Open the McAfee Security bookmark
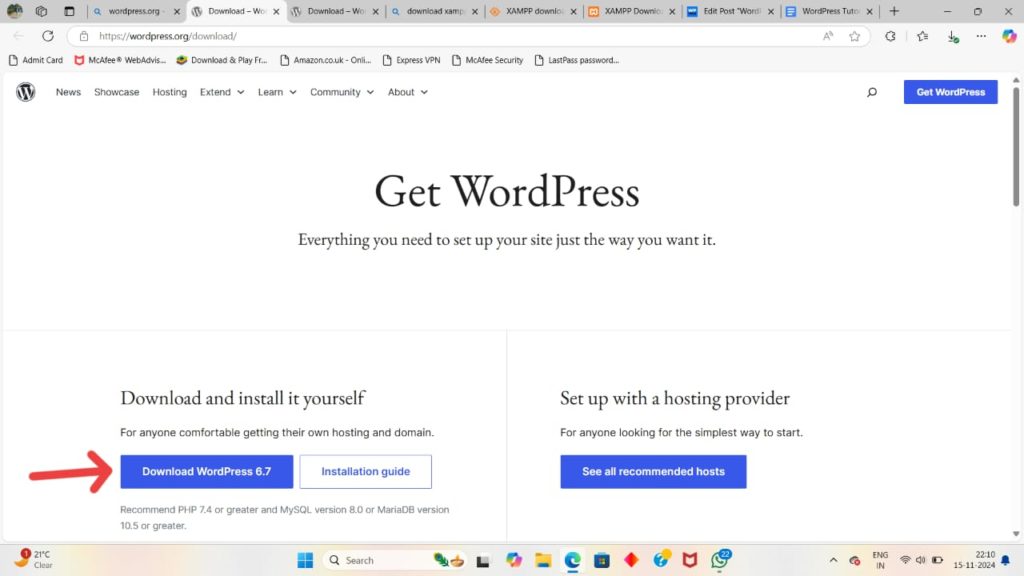This screenshot has height=576, width=1024. pyautogui.click(x=487, y=60)
